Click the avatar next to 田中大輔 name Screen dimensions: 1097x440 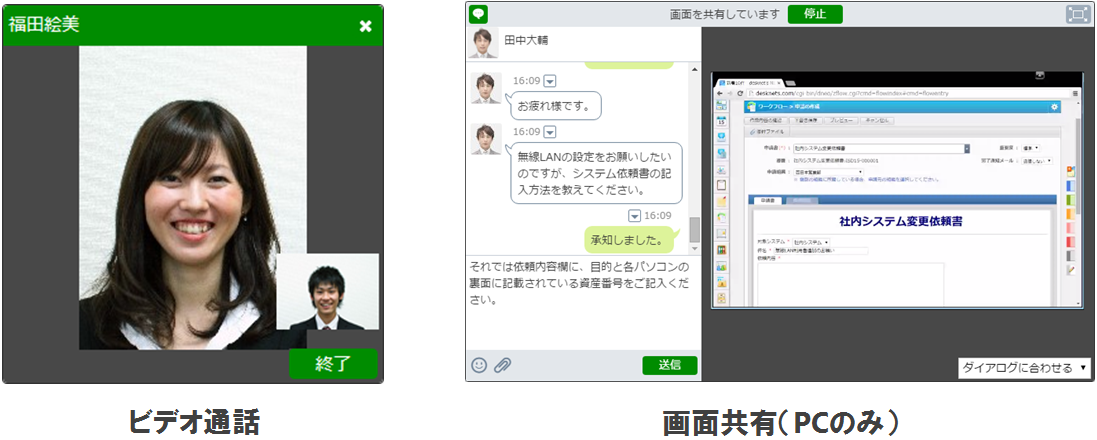(484, 42)
